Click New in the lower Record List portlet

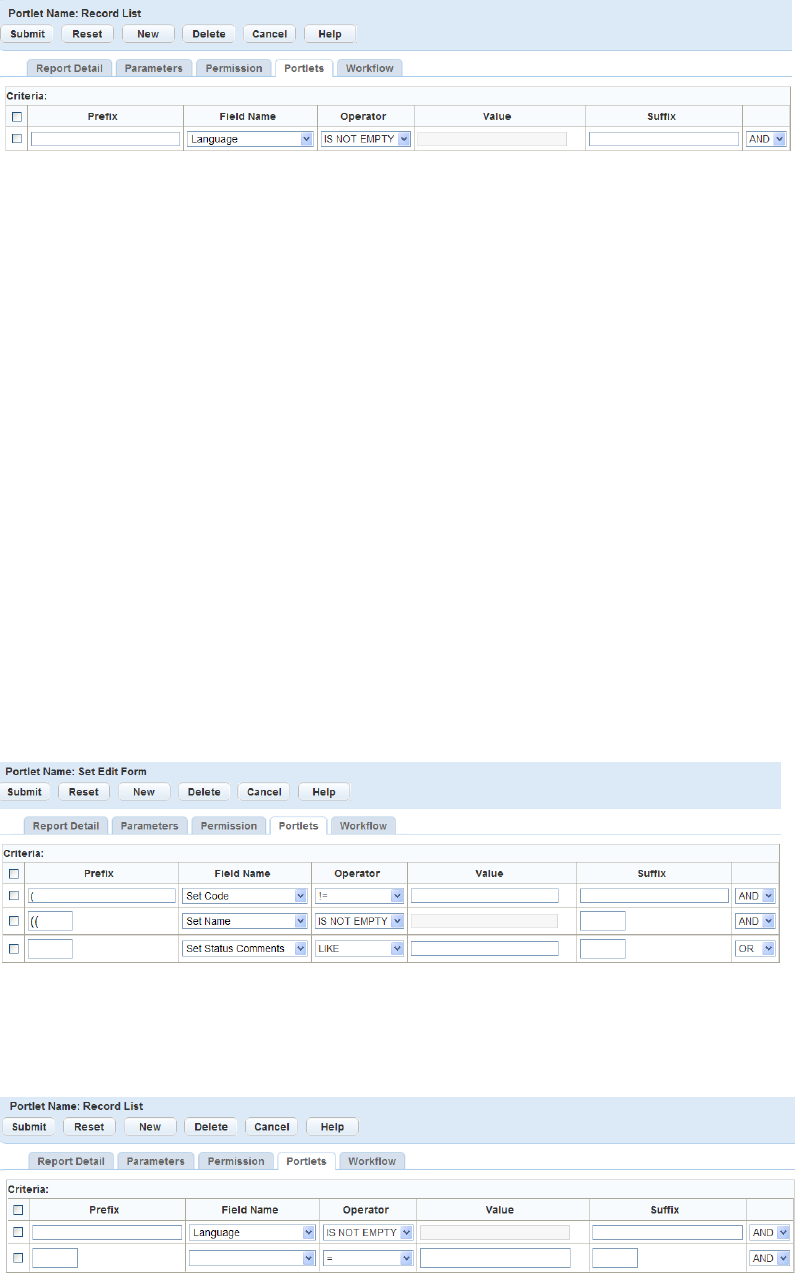pyautogui.click(x=150, y=1127)
